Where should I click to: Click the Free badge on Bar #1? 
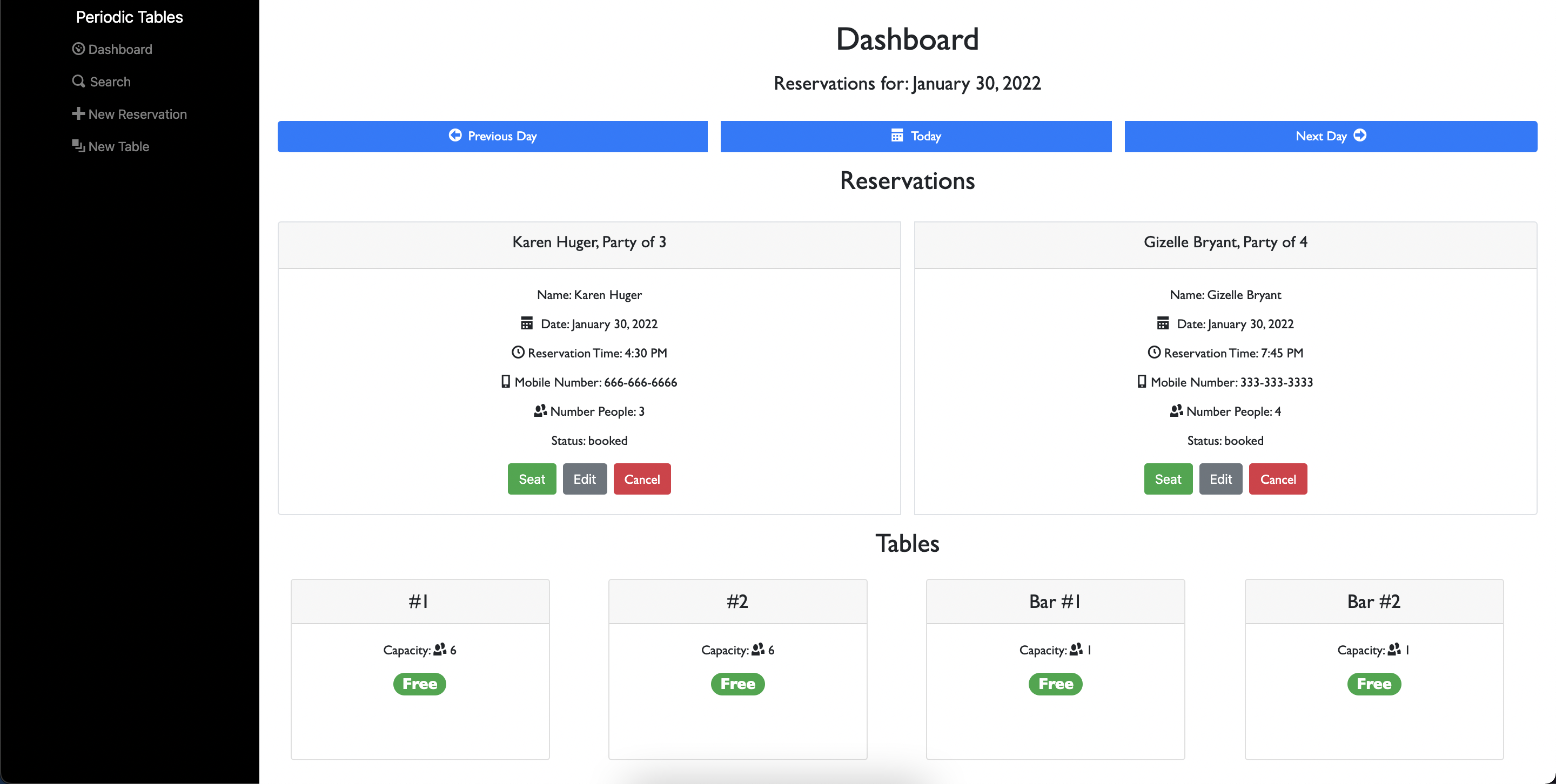click(1055, 684)
